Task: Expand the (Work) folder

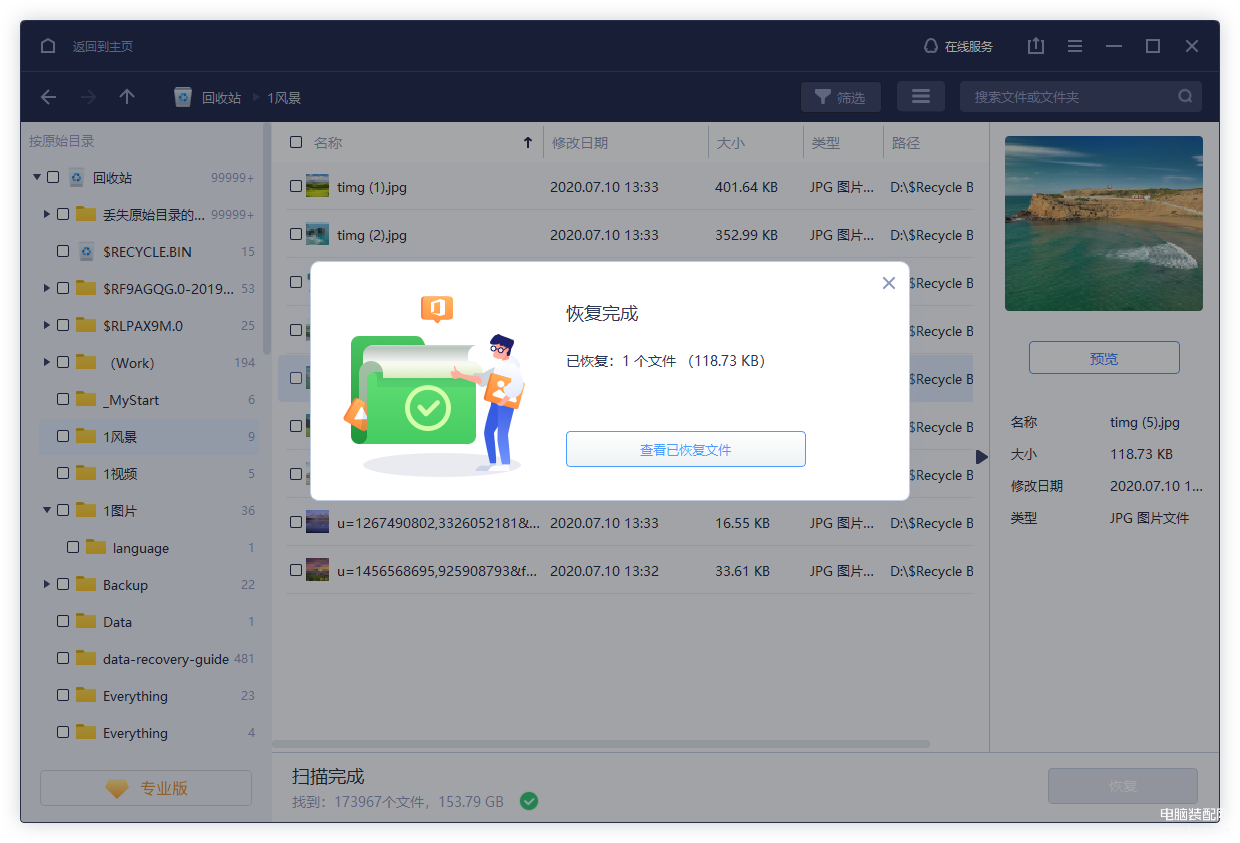Action: coord(47,362)
